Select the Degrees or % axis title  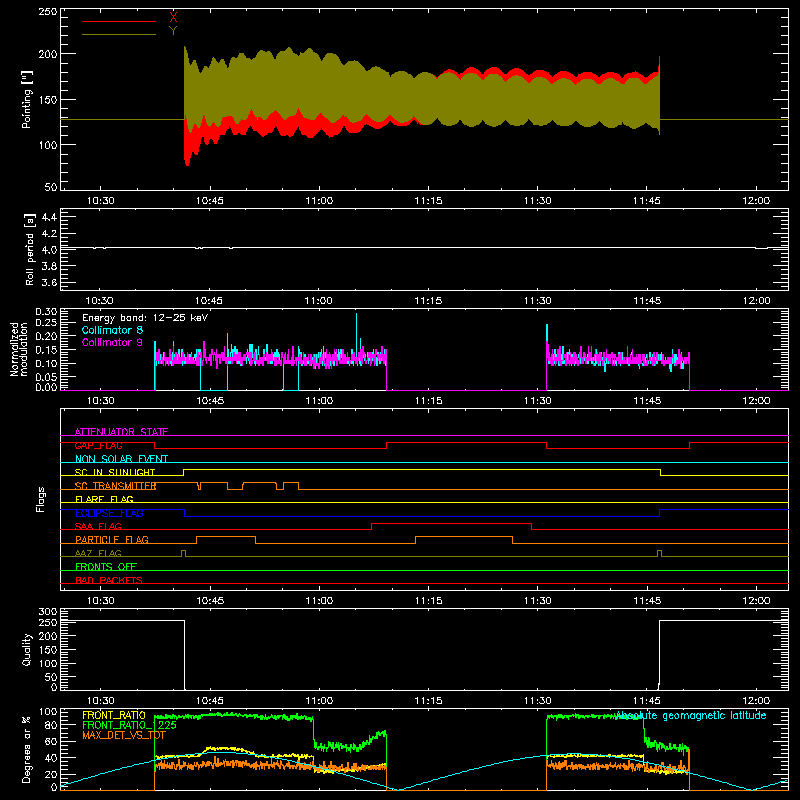coord(27,749)
